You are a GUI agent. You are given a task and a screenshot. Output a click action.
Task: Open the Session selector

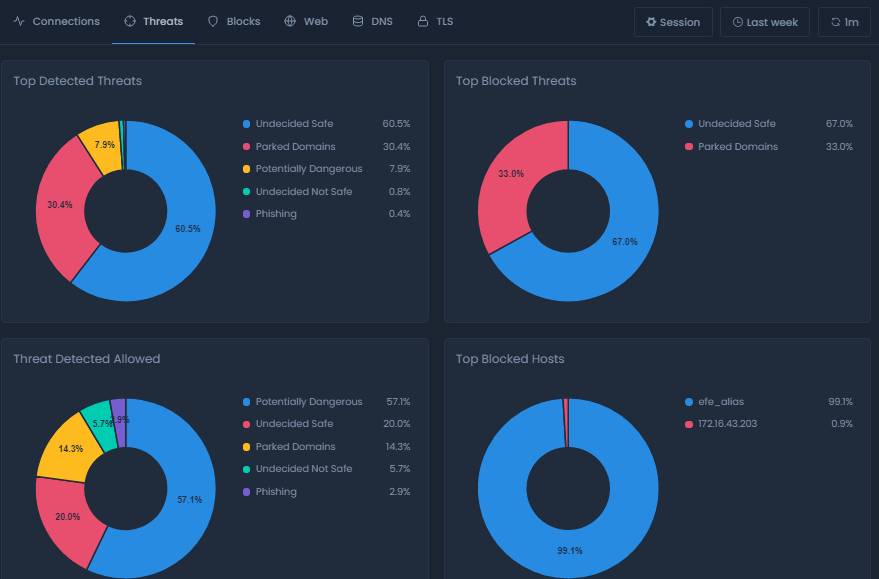point(673,21)
